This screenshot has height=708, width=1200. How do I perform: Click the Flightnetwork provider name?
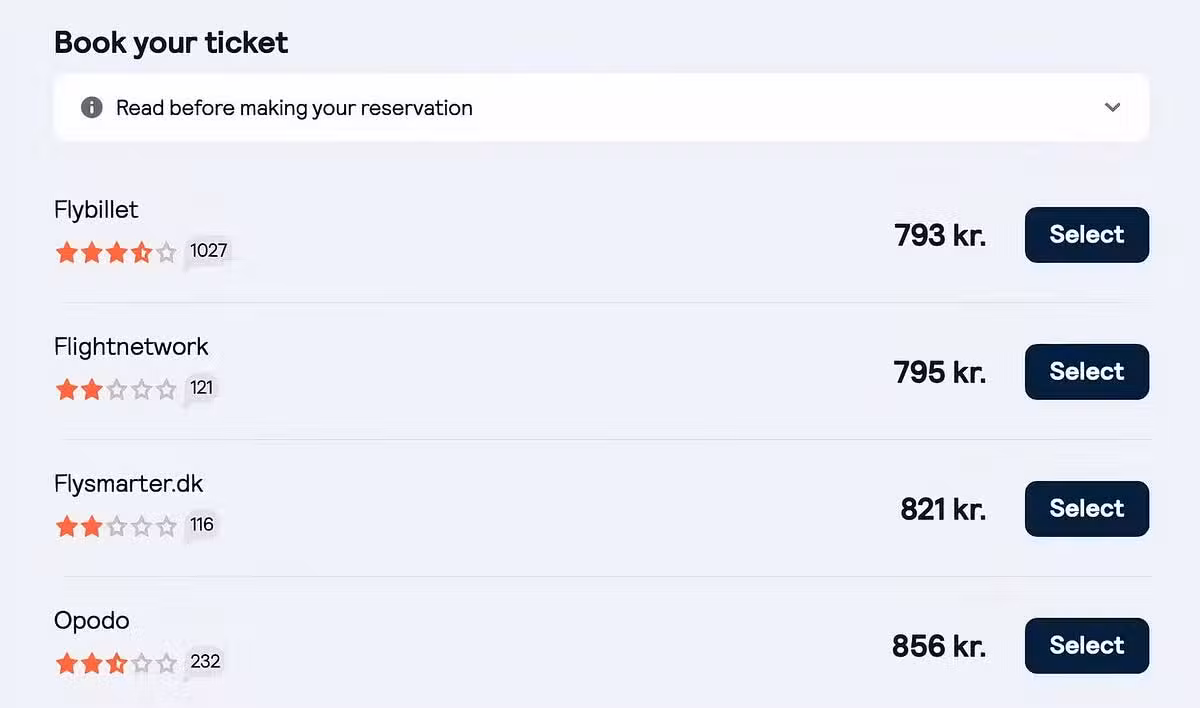pyautogui.click(x=131, y=347)
